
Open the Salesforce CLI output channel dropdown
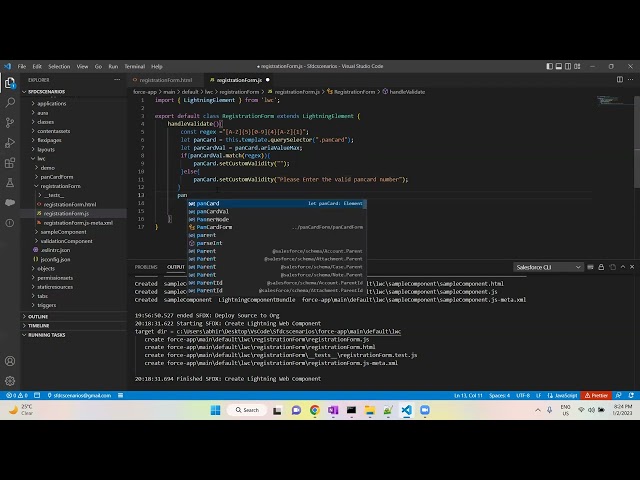pyautogui.click(x=548, y=267)
